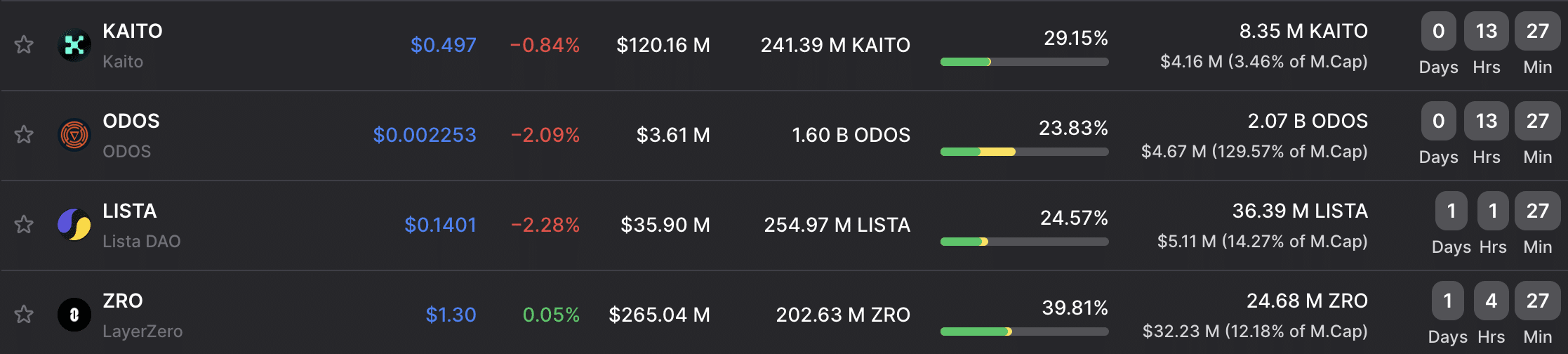Click the ODOS price $0.002253
Viewport: 1568px width, 354px height.
tap(424, 135)
